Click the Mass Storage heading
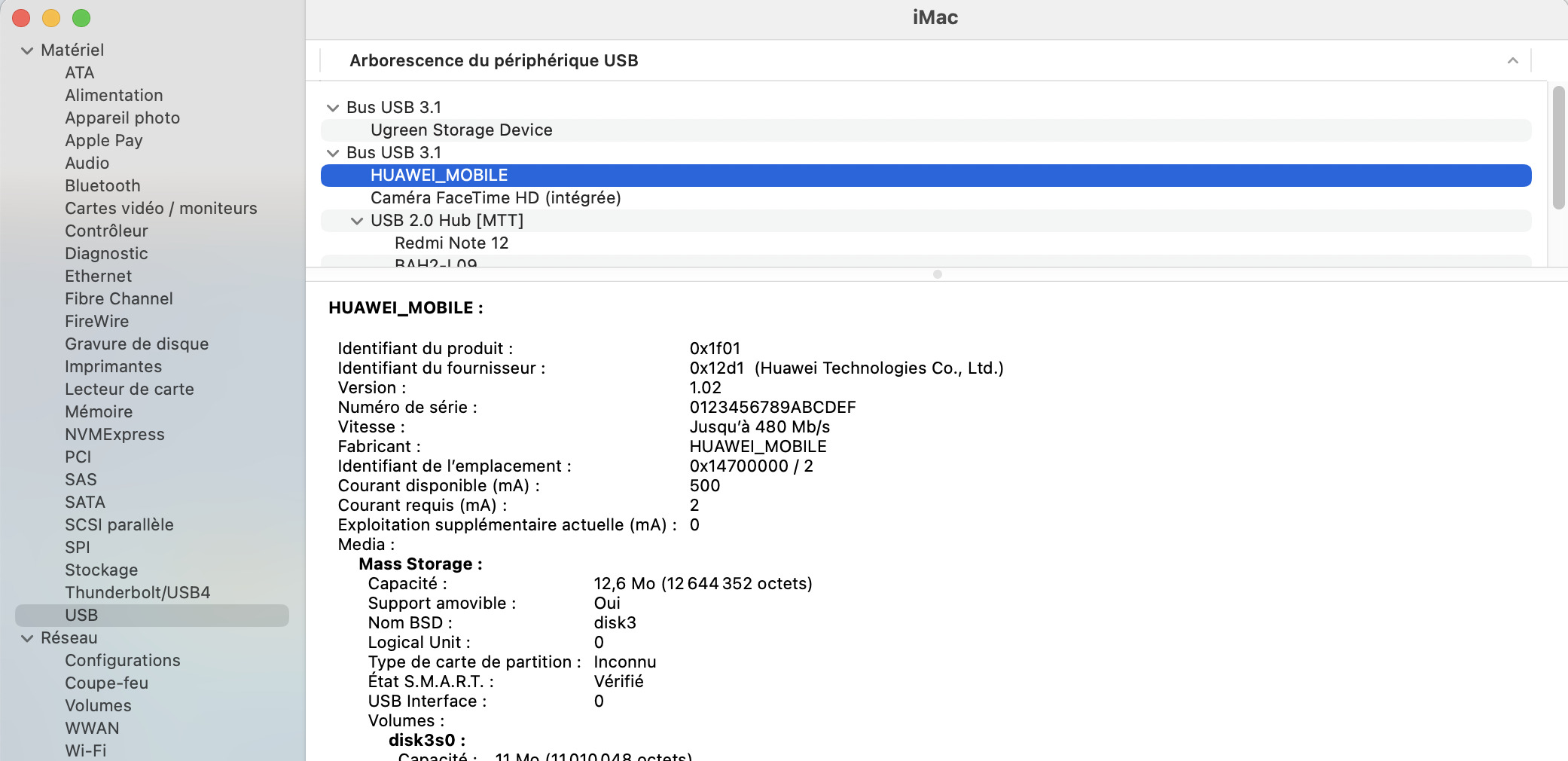This screenshot has height=761, width=1568. pyautogui.click(x=420, y=564)
